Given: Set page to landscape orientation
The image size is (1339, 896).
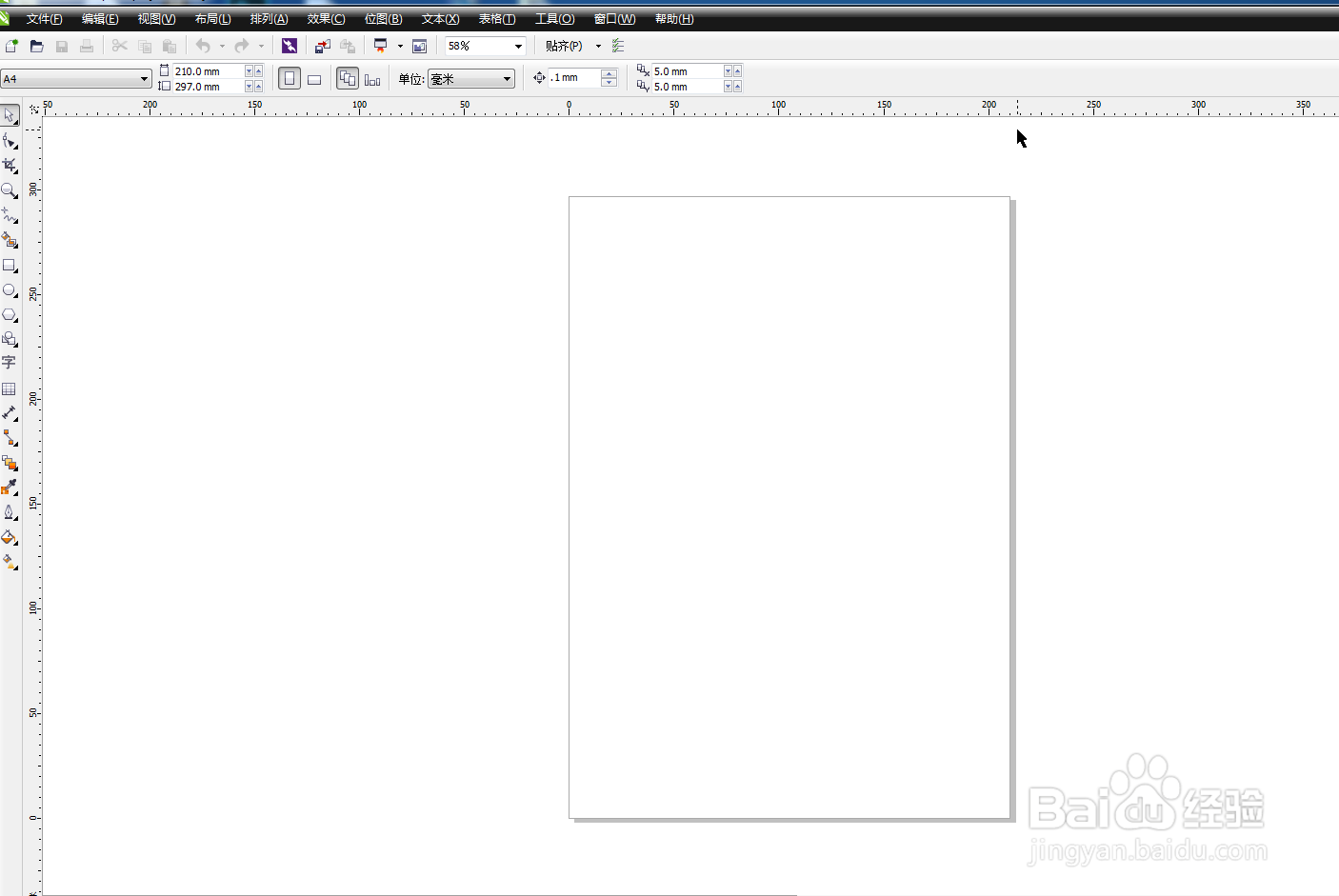Looking at the screenshot, I should [314, 79].
